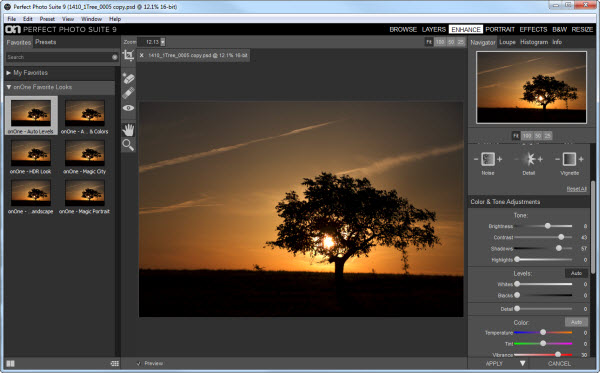The image size is (600, 373).
Task: Open the Loupe tab
Action: [507, 42]
